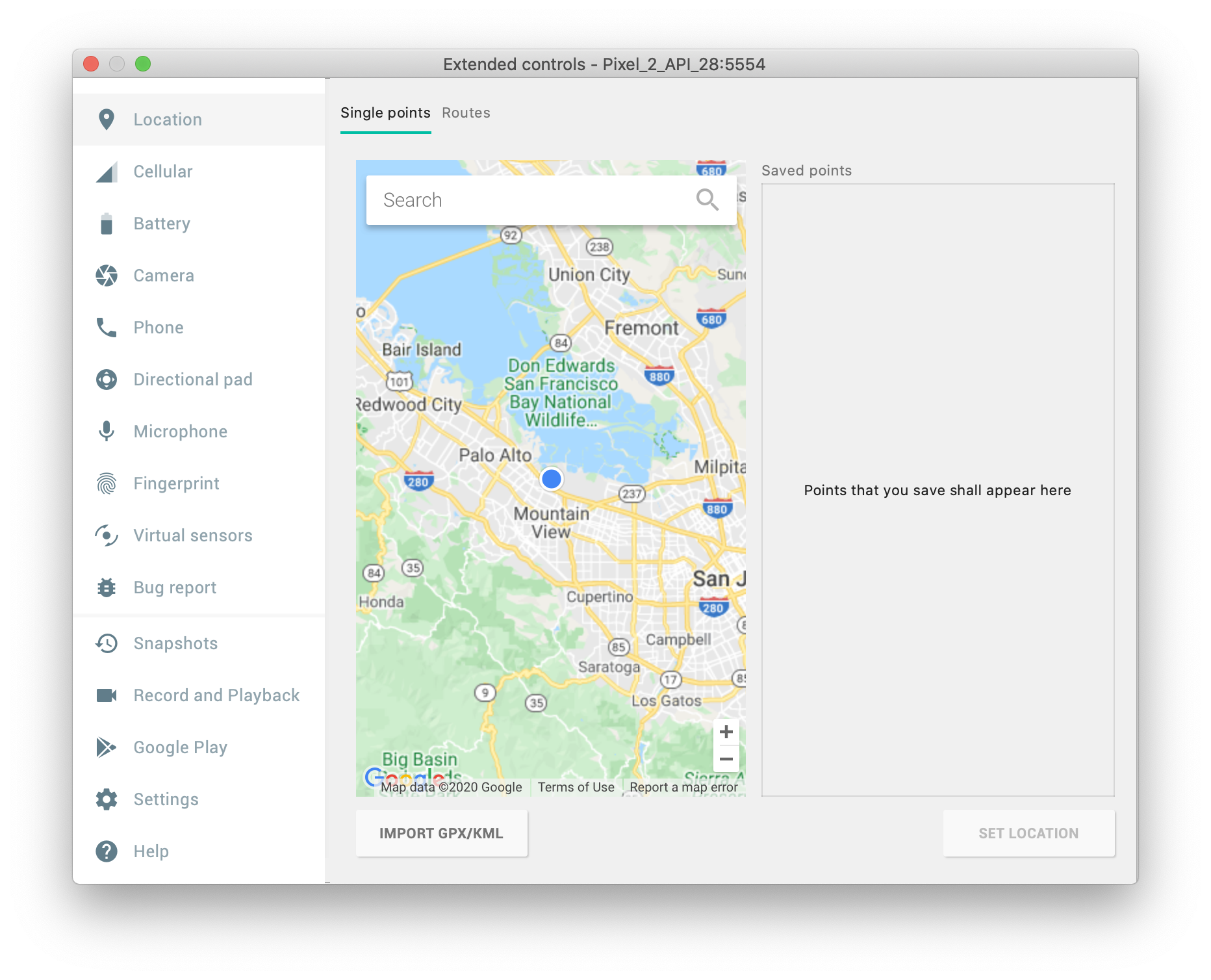Viewport: 1211px width, 980px height.
Task: Select Fingerprint in the sidebar
Action: pos(176,484)
